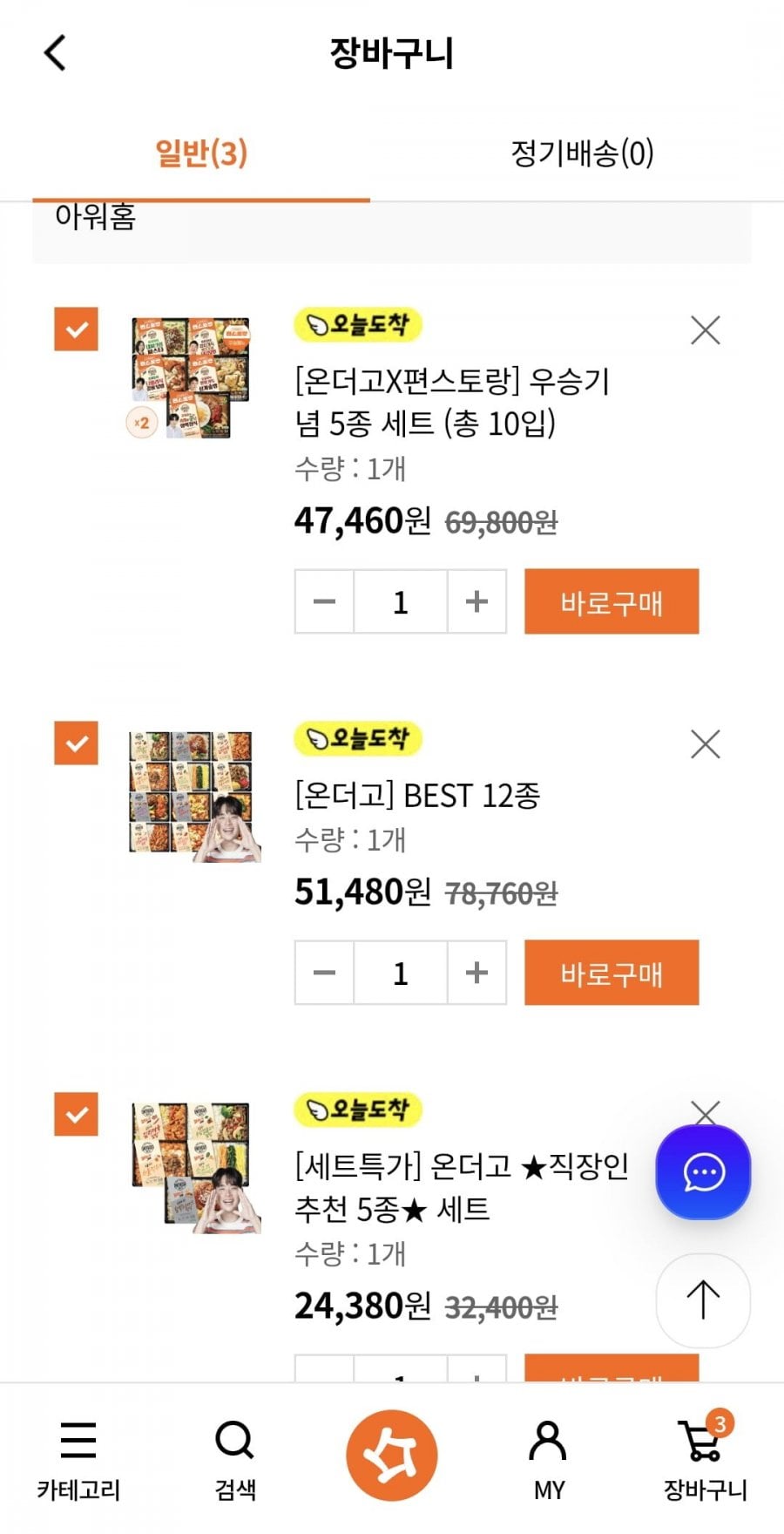Viewport: 784px width, 1534px height.
Task: Select the 일반(3) tab
Action: (201, 153)
